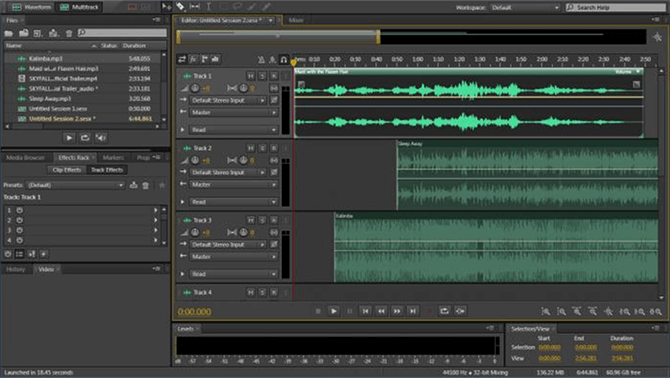Select the Slip tool in top toolbar
This screenshot has height=378, width=670.
point(195,7)
